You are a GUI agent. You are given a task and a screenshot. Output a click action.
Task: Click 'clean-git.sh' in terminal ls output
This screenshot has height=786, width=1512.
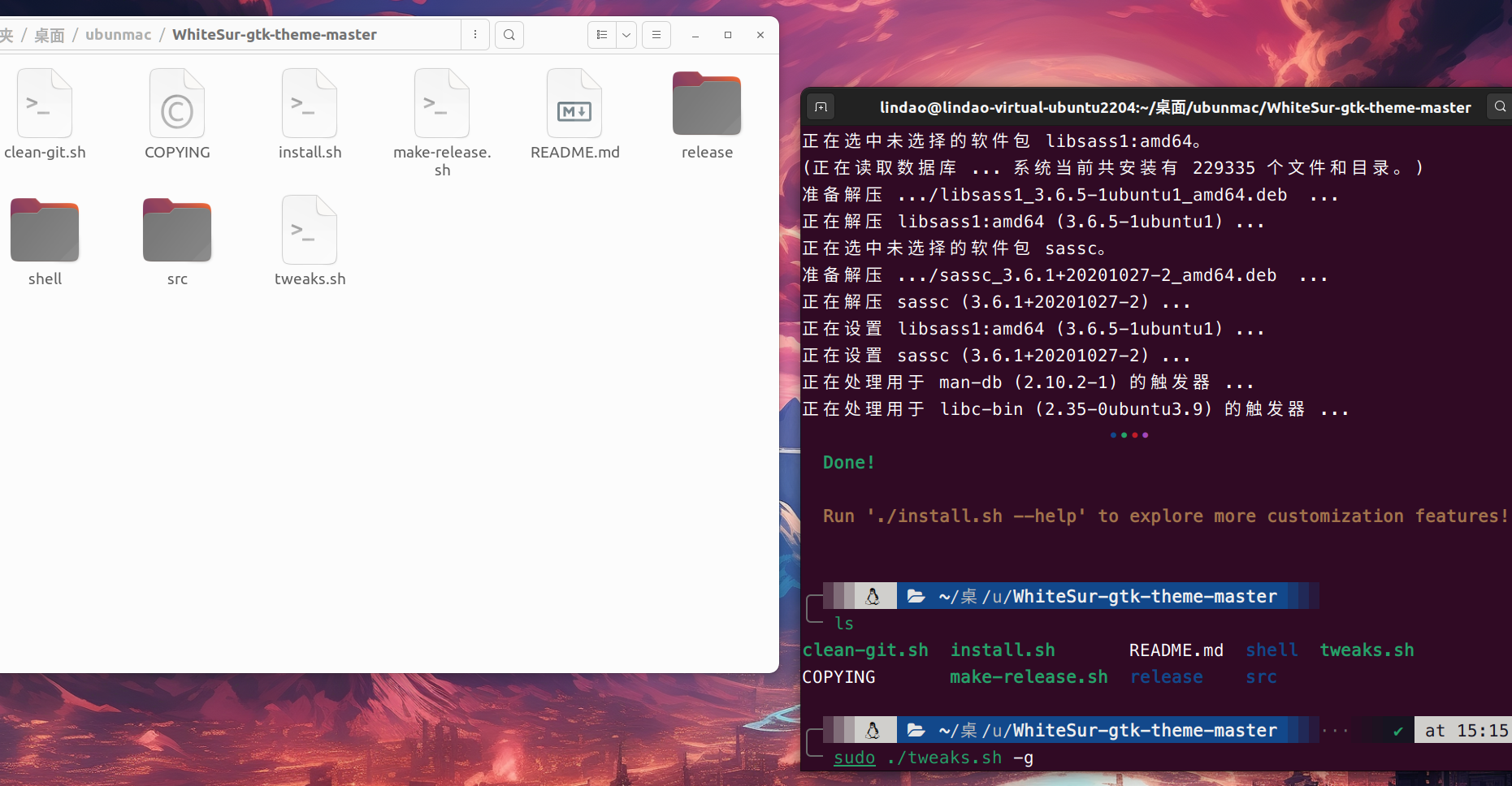[865, 650]
